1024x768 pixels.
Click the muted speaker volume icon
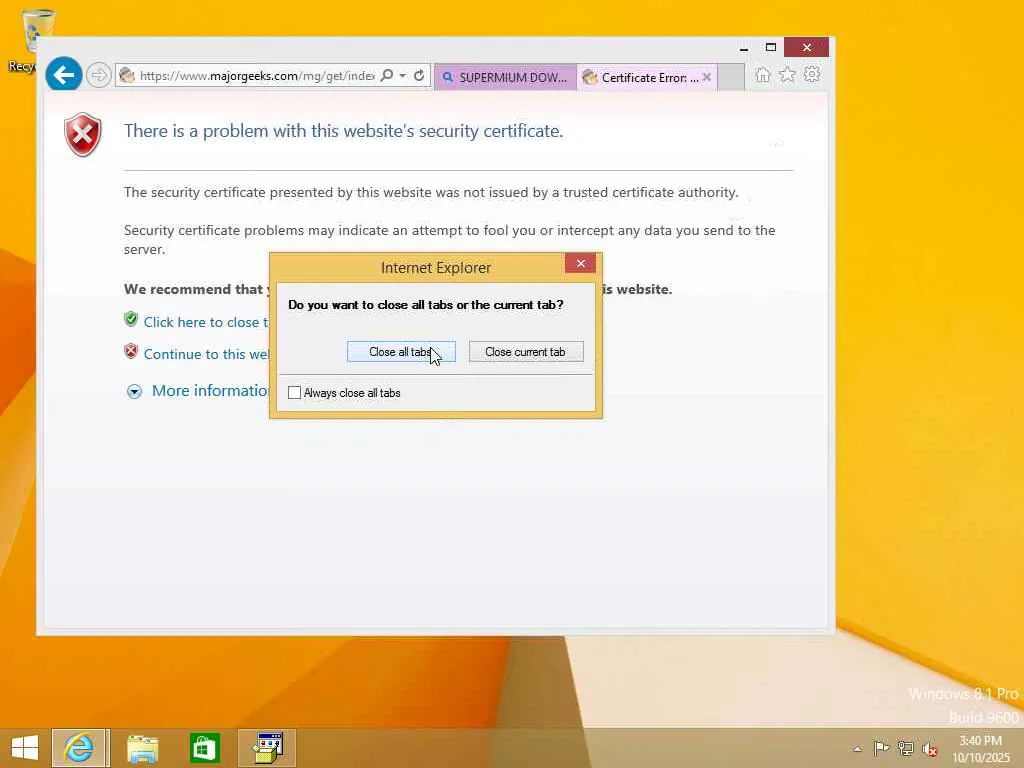click(929, 749)
